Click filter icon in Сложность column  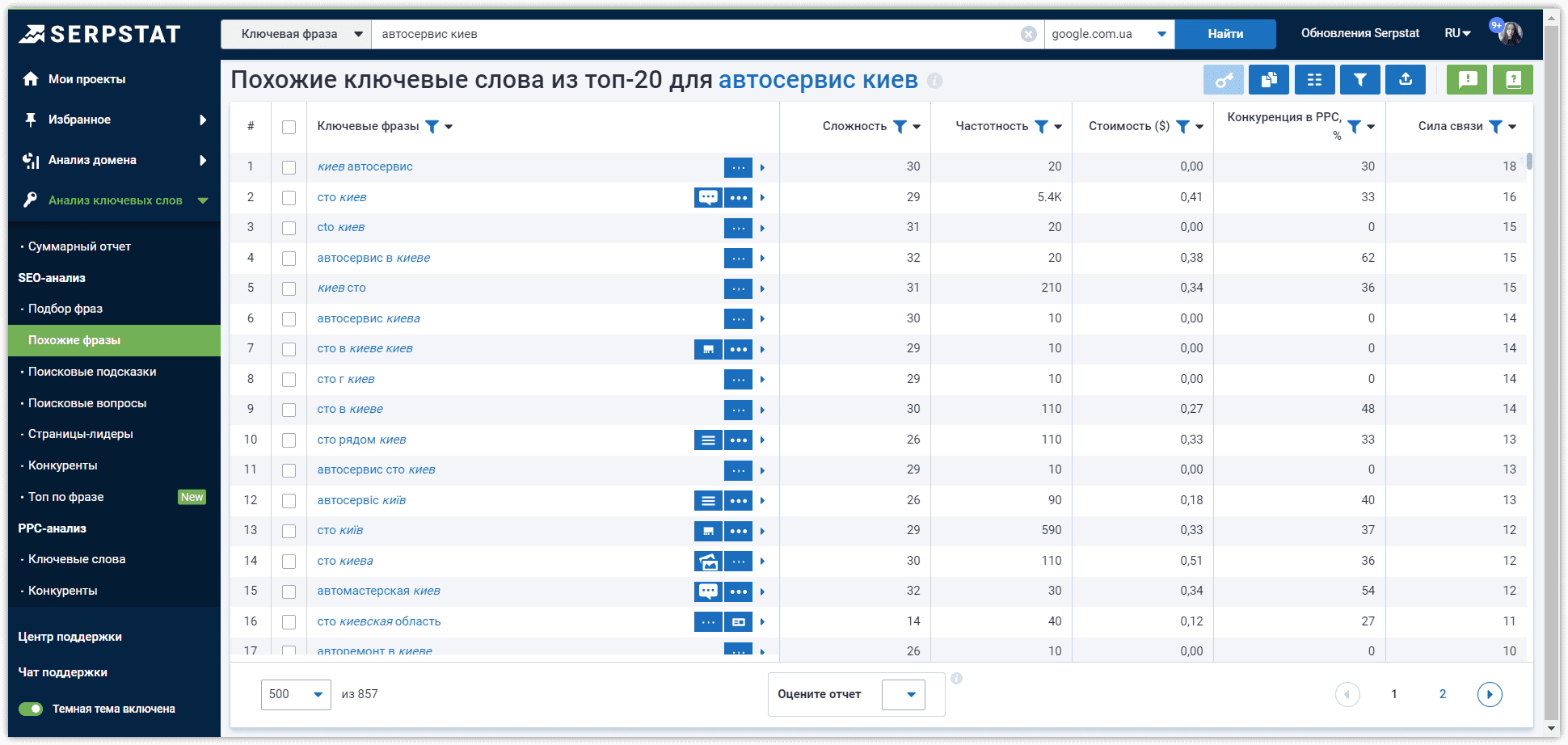[900, 126]
